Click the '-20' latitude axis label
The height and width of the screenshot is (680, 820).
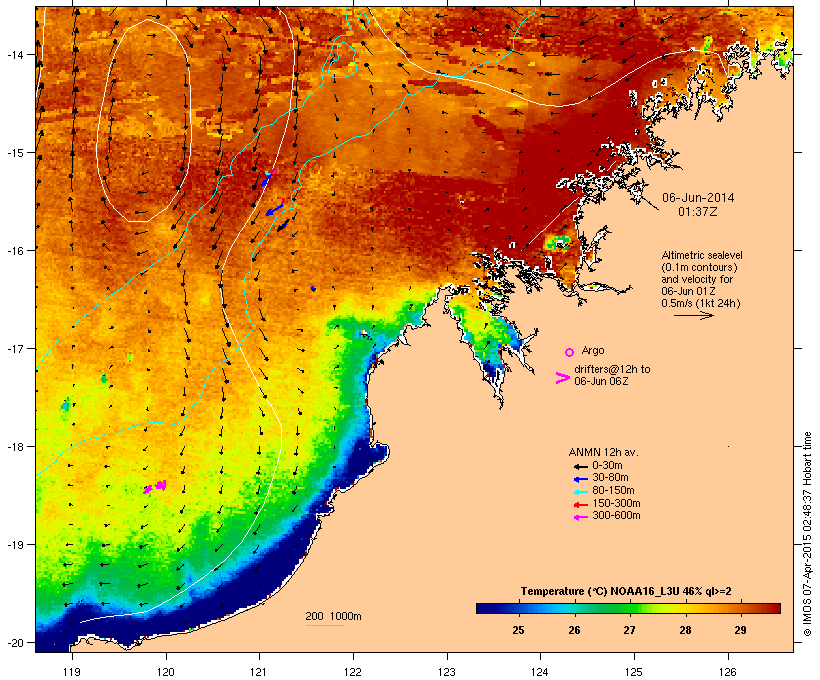tap(14, 643)
